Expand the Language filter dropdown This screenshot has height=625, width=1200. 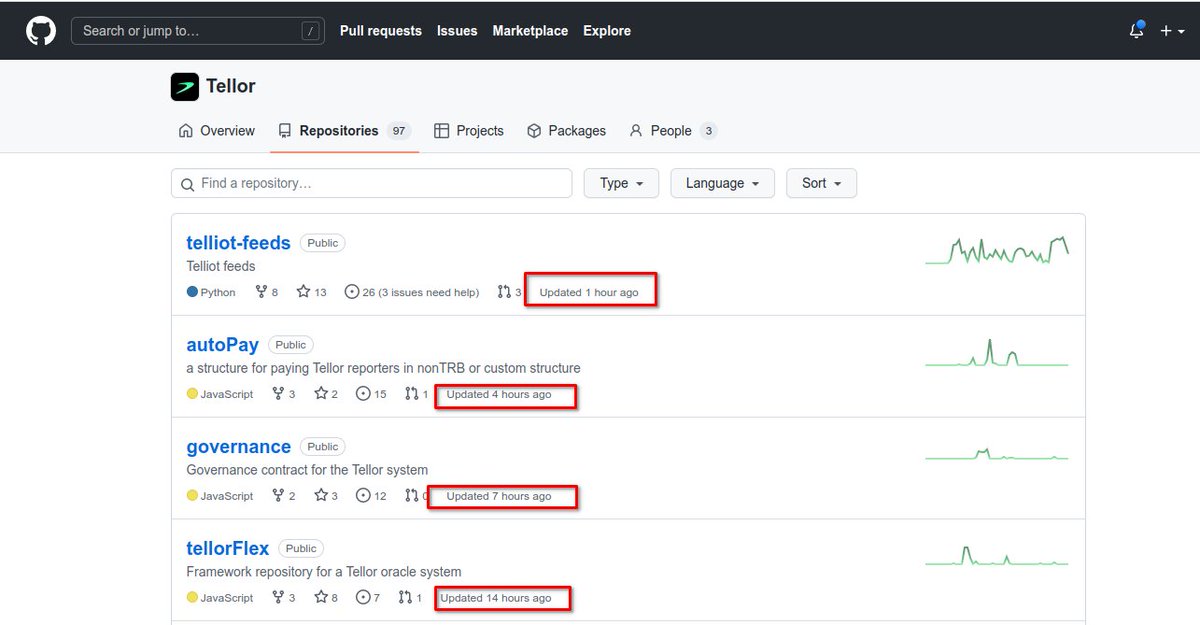click(x=723, y=183)
